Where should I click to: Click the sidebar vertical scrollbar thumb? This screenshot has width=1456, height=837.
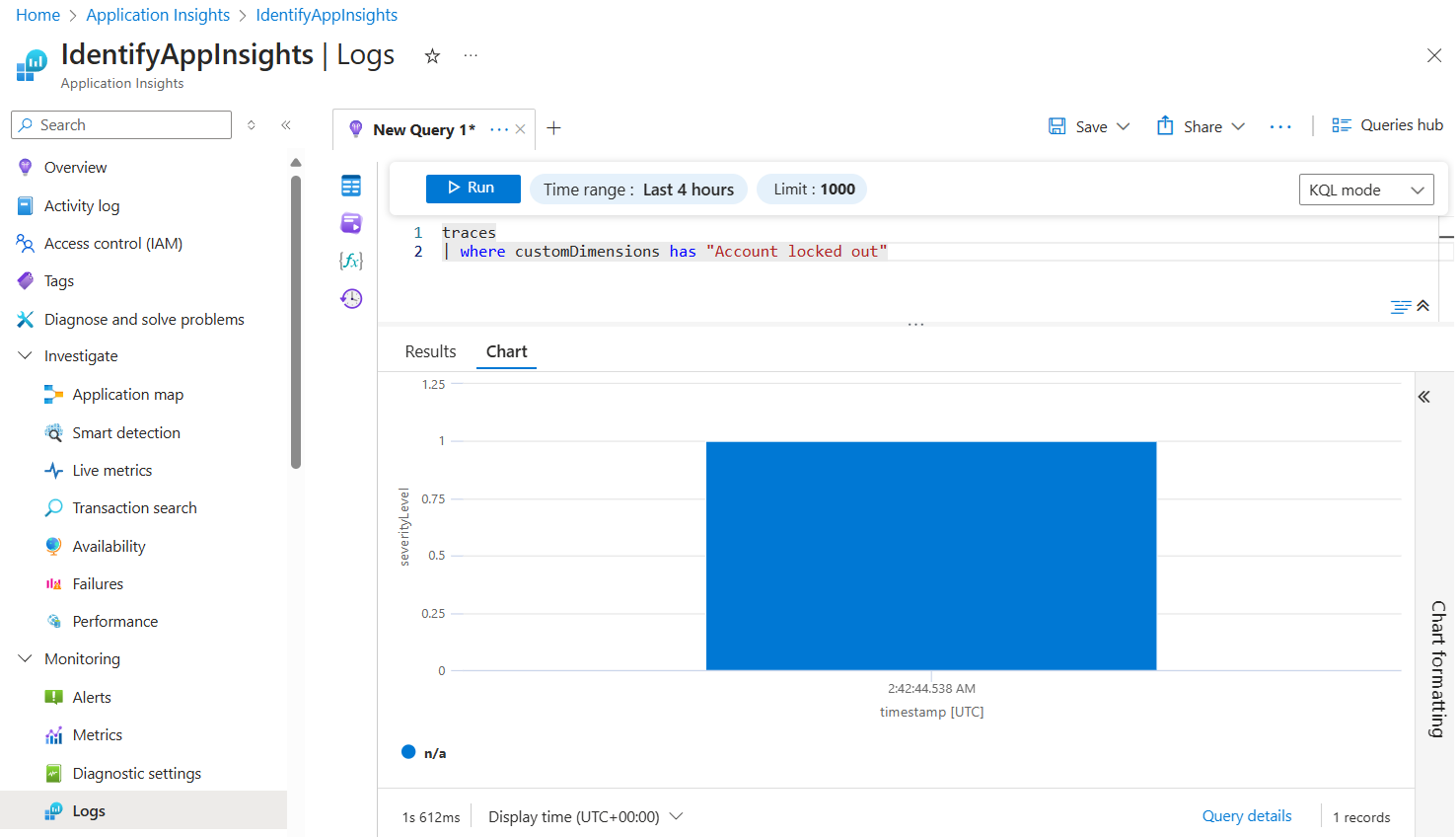tap(296, 322)
